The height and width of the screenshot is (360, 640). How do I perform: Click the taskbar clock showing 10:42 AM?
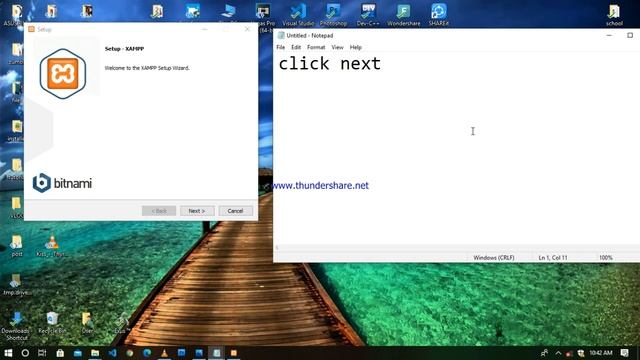(x=601, y=353)
